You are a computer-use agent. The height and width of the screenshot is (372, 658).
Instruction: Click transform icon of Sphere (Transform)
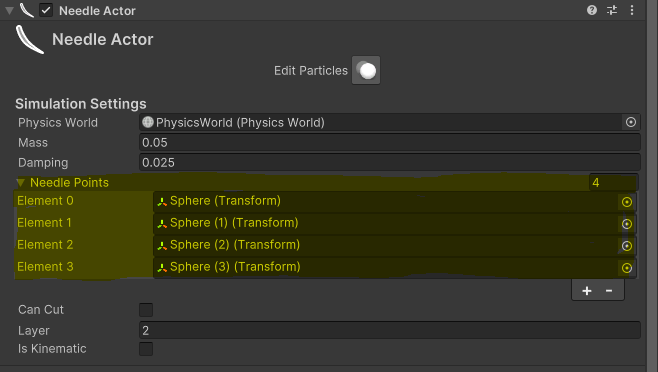click(x=162, y=202)
